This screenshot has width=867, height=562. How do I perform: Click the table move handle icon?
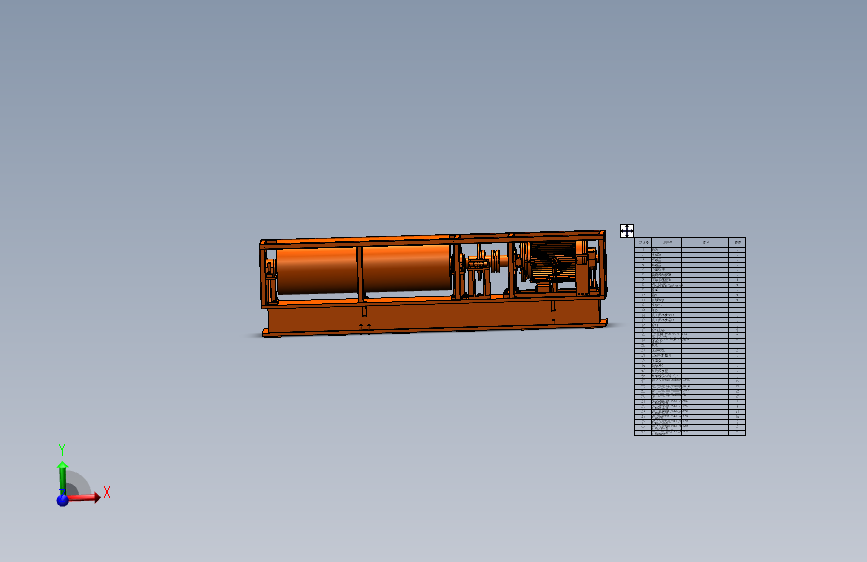tap(626, 231)
